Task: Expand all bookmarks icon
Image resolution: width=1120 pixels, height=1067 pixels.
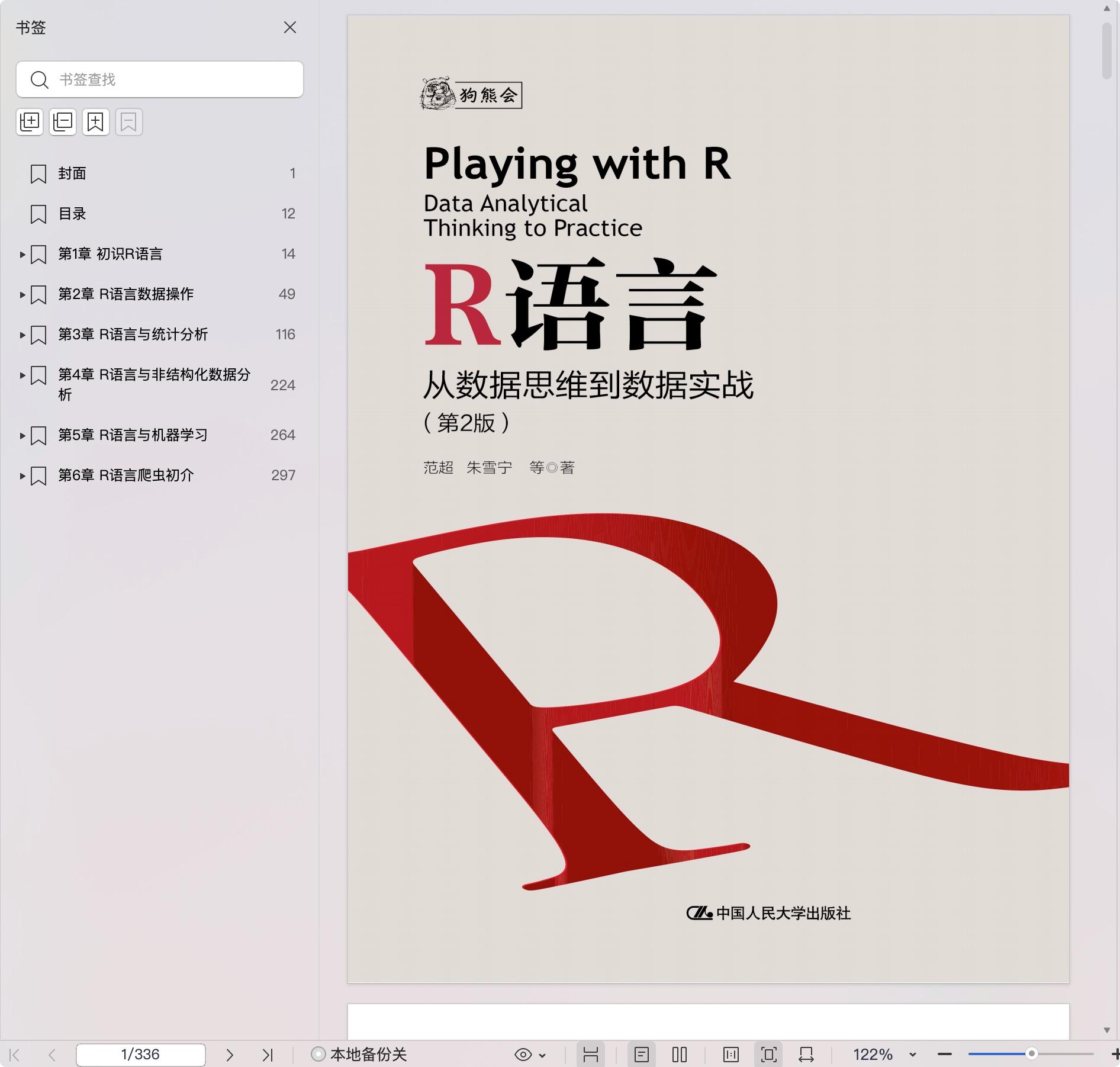Action: [x=30, y=122]
